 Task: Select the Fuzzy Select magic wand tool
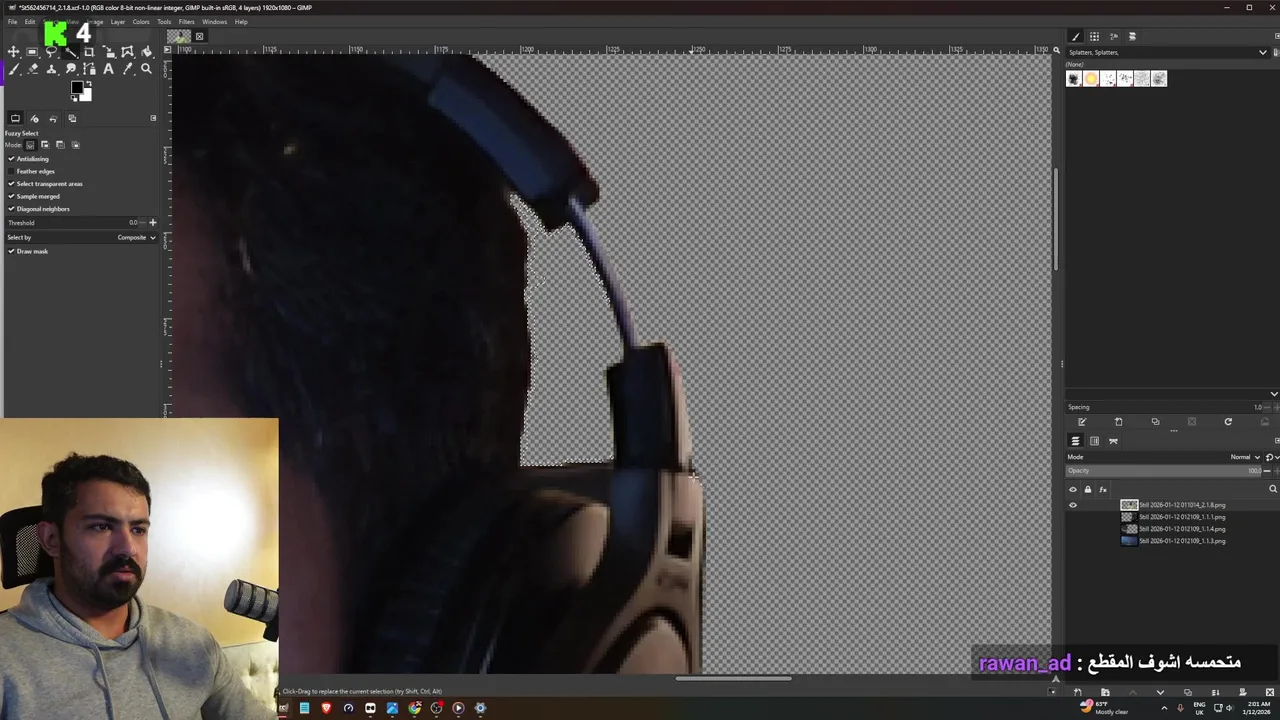pyautogui.click(x=70, y=51)
